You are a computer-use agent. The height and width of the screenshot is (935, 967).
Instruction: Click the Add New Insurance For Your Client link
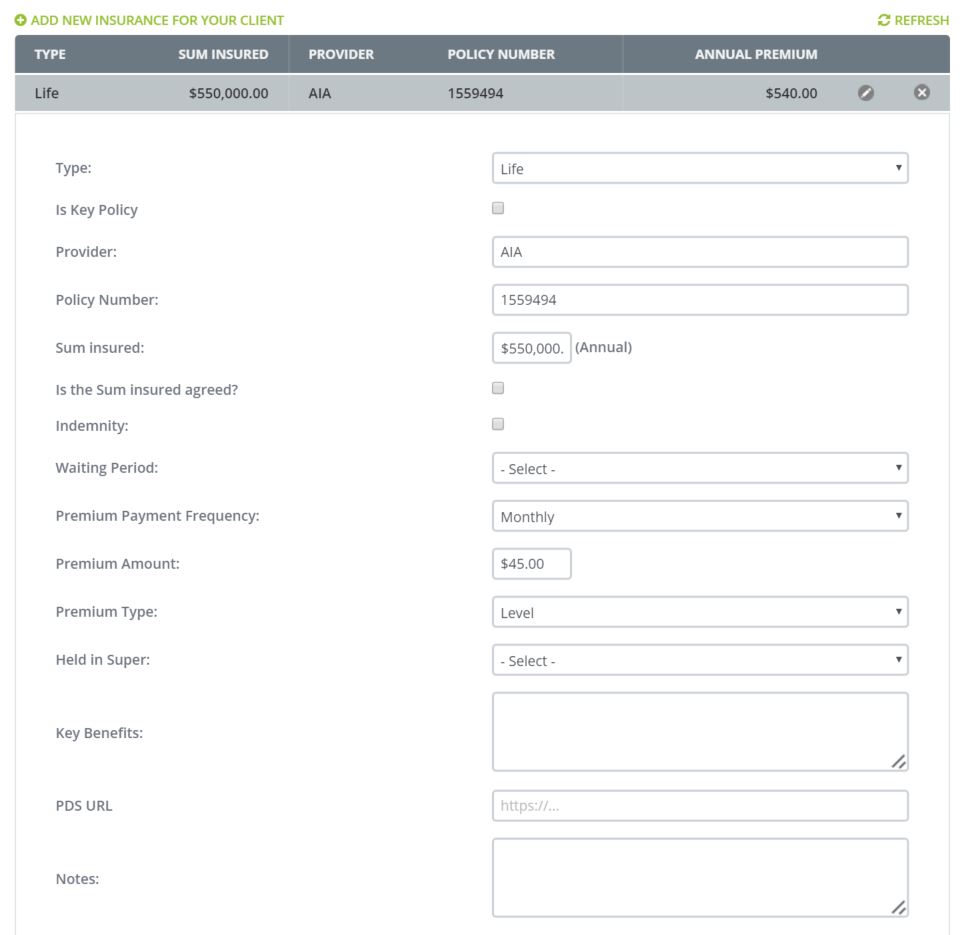pos(157,20)
